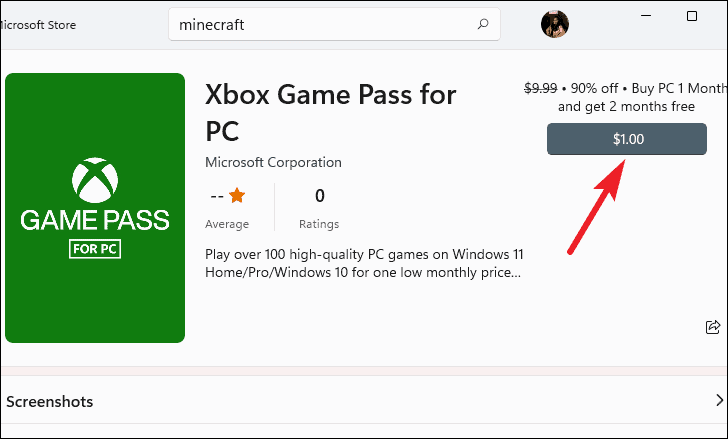Click the share icon
Viewport: 728px width, 439px height.
click(713, 327)
